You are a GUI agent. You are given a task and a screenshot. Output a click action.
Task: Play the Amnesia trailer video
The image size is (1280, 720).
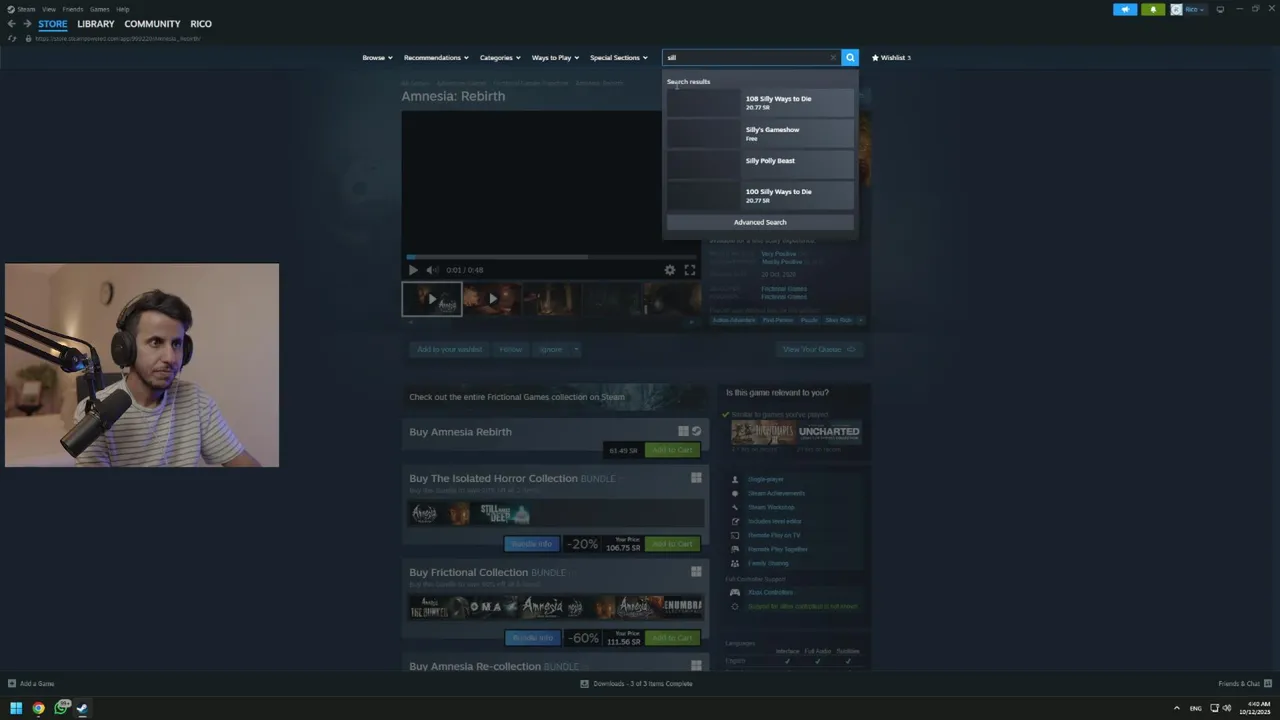click(413, 270)
